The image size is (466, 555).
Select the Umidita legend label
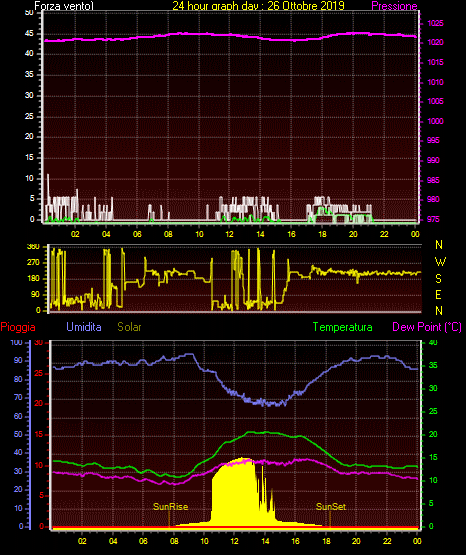[84, 326]
